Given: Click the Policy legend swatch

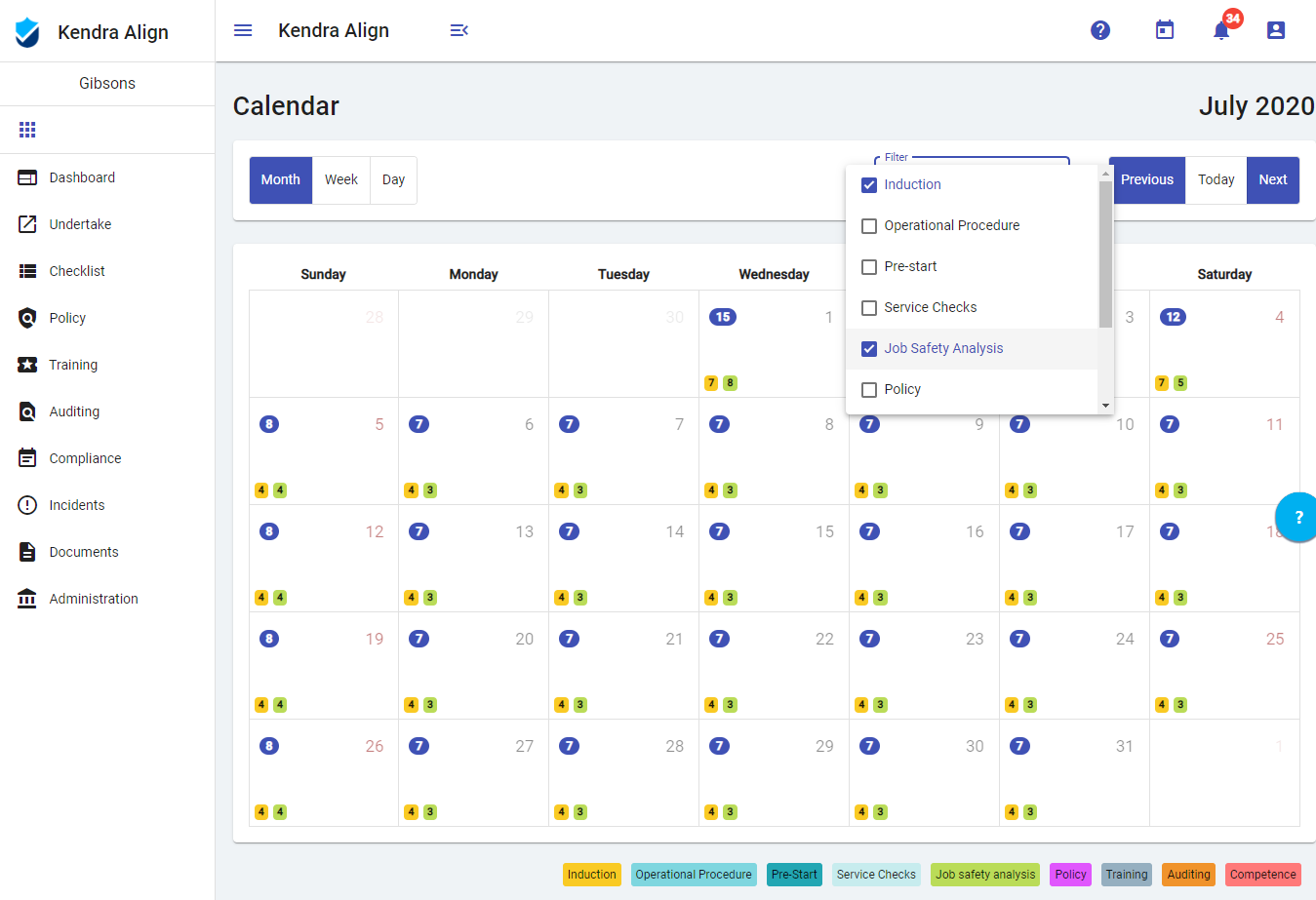Looking at the screenshot, I should tap(1070, 875).
